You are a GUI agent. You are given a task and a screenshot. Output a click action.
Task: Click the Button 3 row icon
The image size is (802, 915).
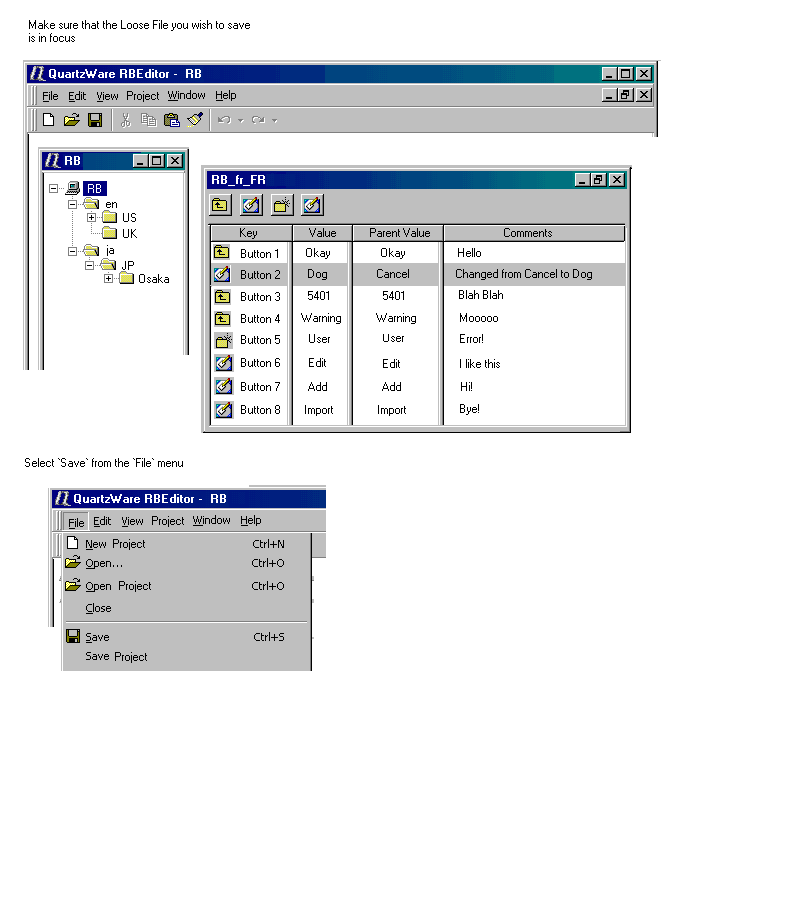(222, 296)
